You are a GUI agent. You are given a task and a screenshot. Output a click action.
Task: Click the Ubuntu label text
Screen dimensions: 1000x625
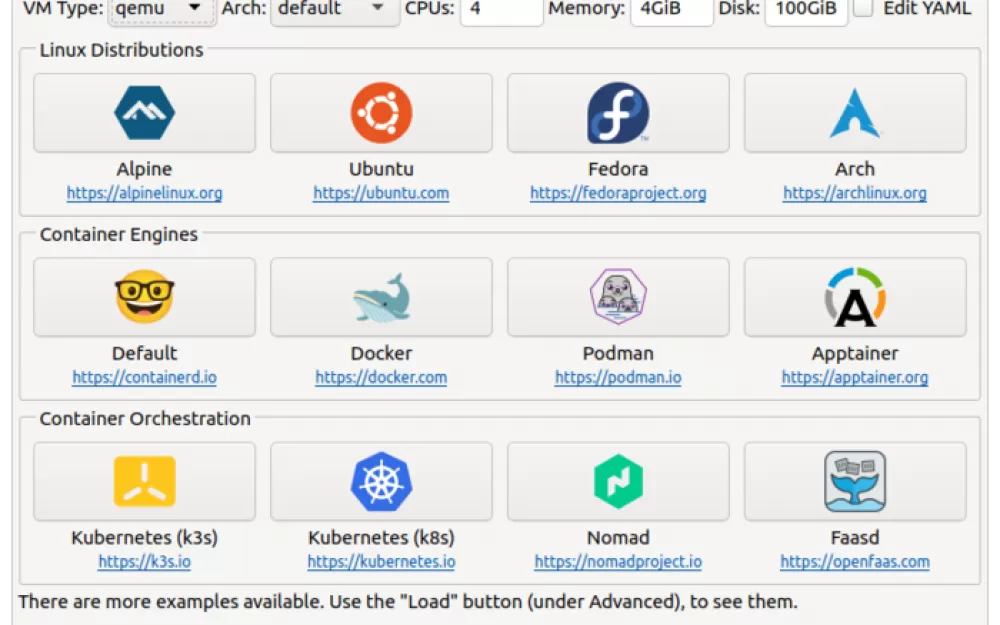pos(381,168)
